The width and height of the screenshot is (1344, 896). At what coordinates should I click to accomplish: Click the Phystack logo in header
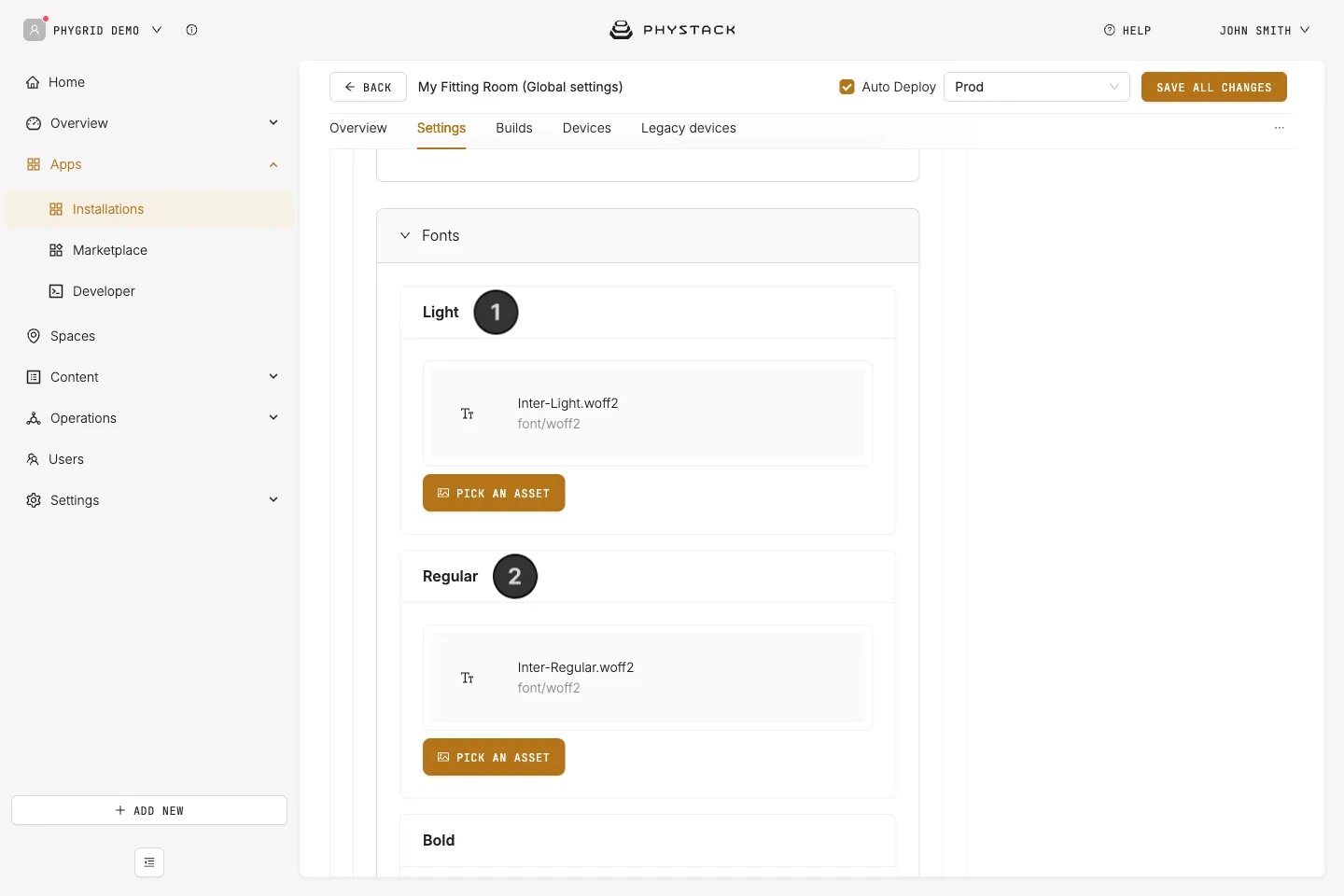(672, 30)
